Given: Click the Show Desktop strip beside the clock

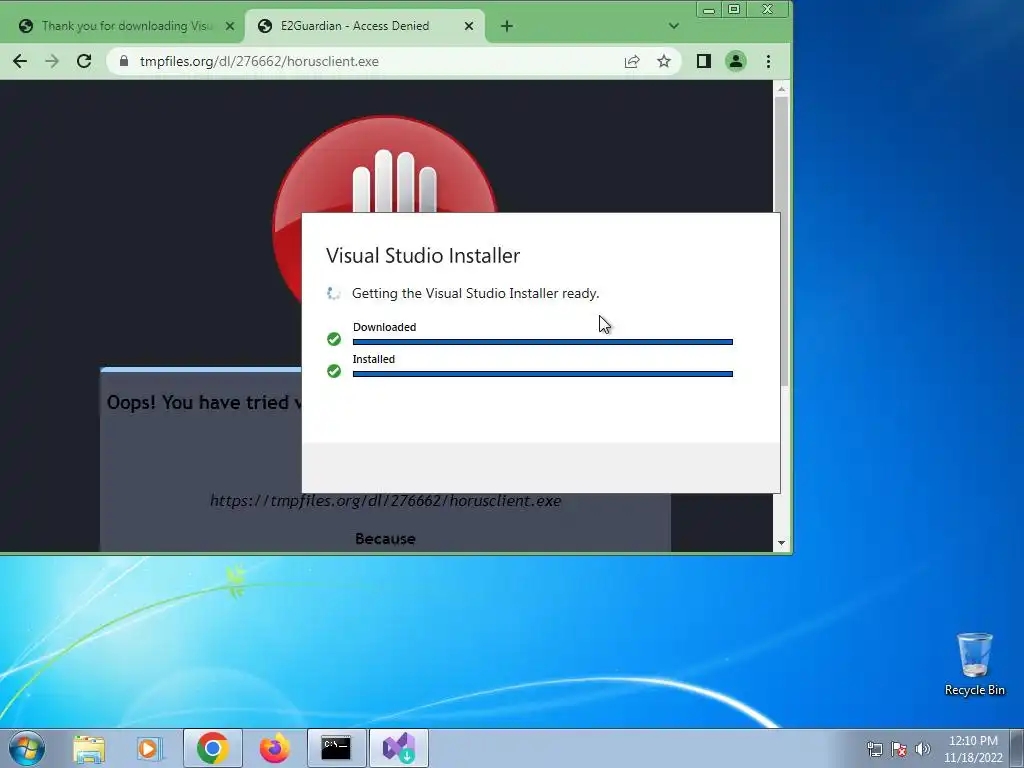Looking at the screenshot, I should [1017, 748].
